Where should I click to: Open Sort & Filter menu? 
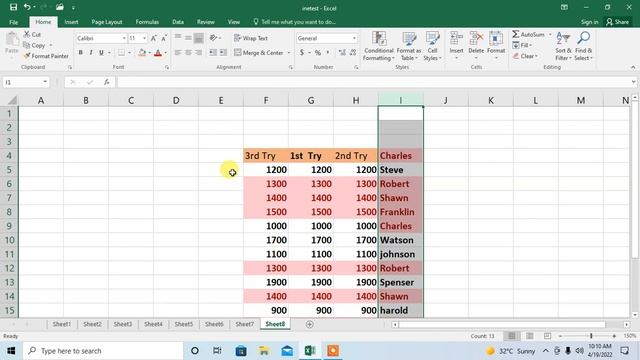click(563, 46)
